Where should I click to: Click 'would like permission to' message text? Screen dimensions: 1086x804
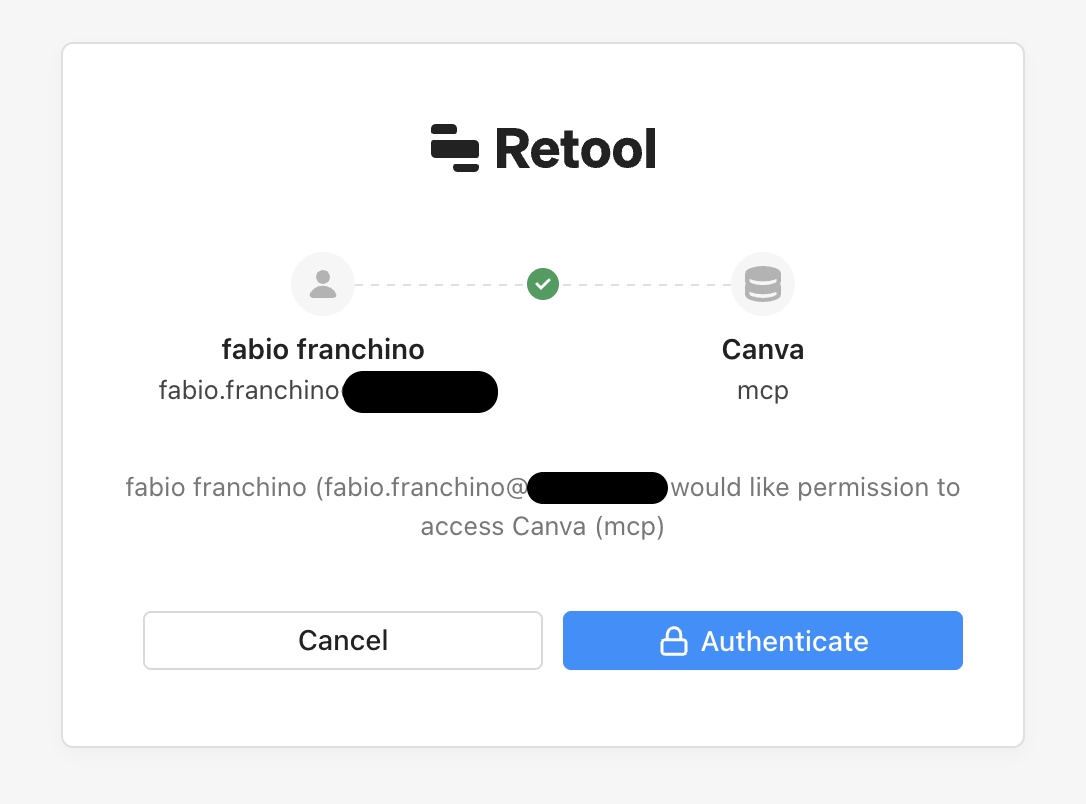pos(815,488)
